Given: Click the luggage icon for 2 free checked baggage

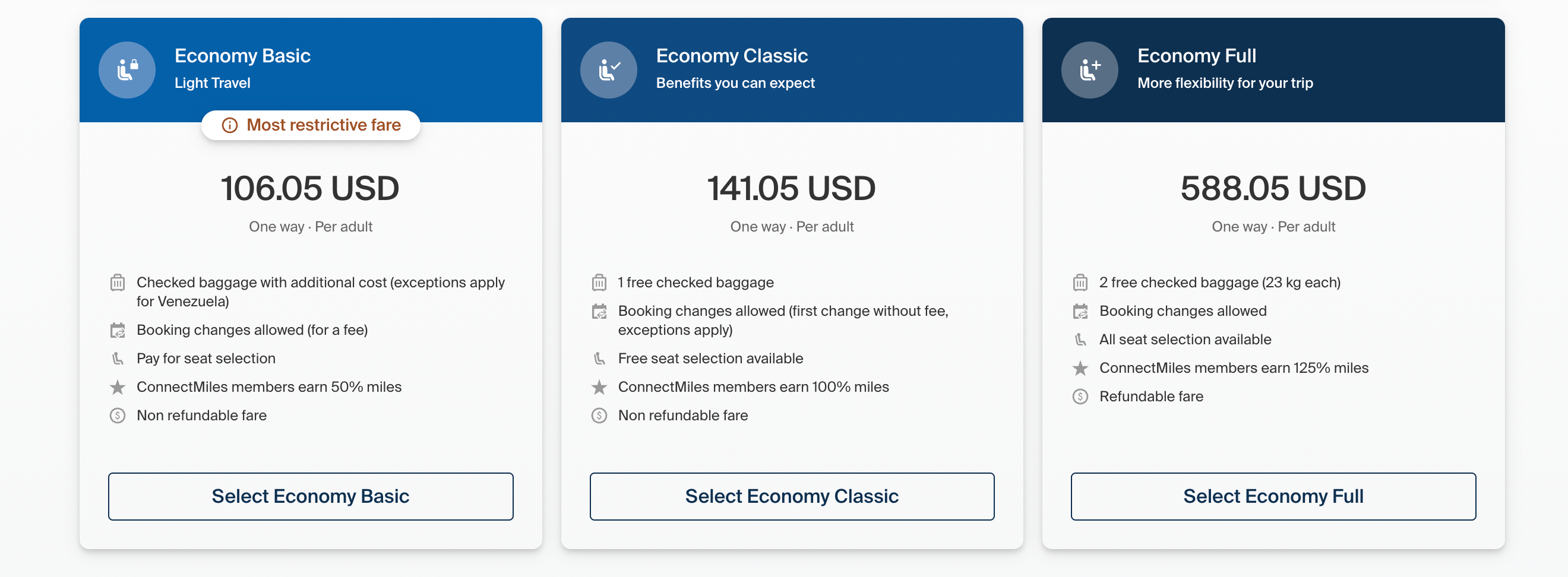Looking at the screenshot, I should [1080, 283].
